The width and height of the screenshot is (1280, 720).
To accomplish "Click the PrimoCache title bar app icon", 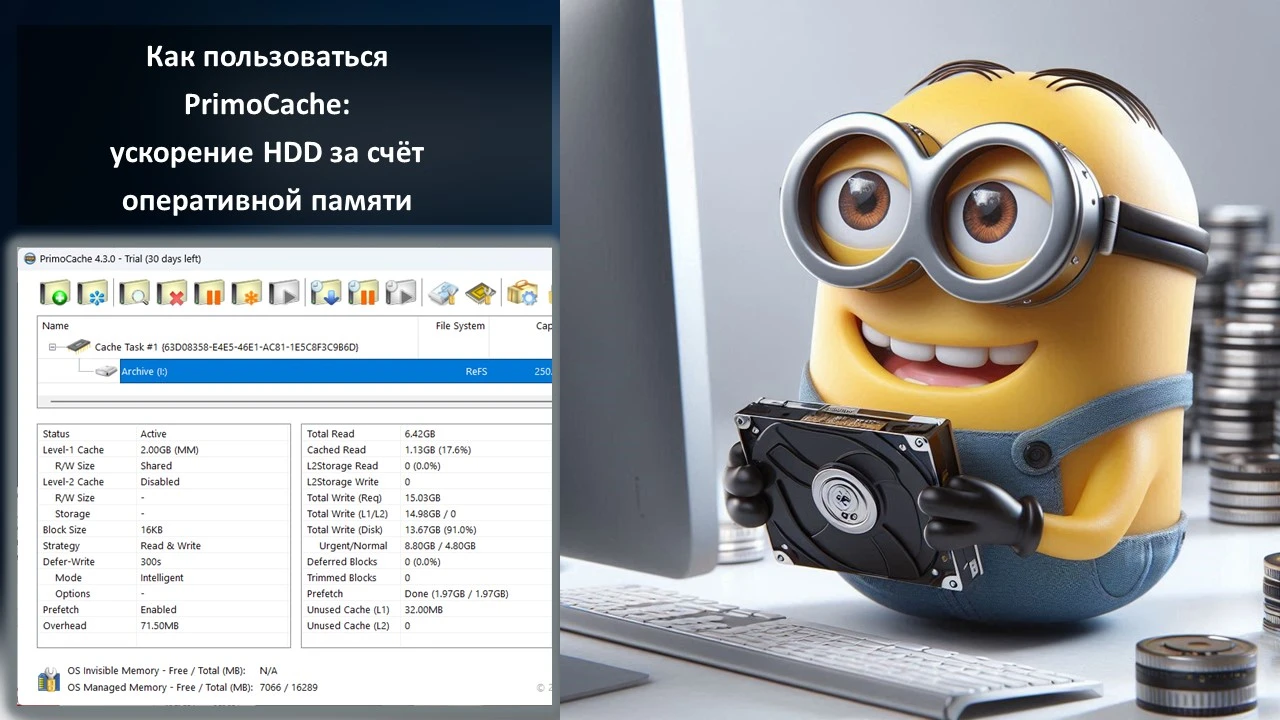I will coord(29,259).
